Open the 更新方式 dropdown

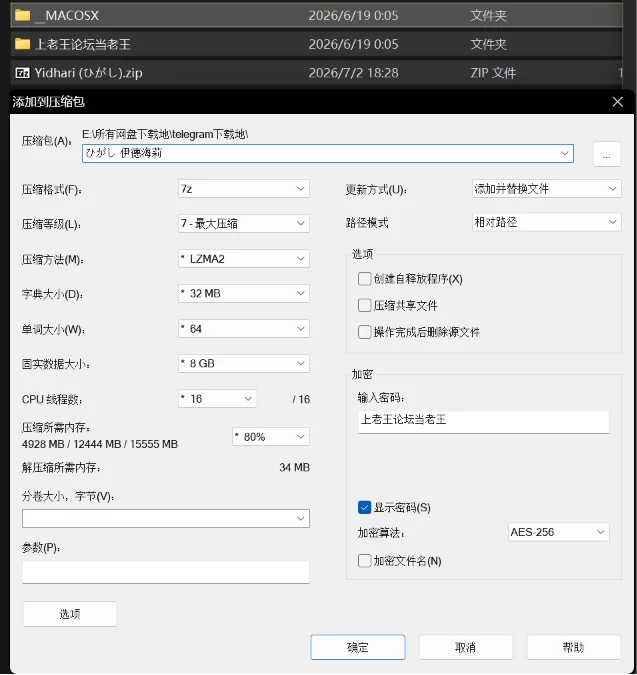click(x=546, y=189)
